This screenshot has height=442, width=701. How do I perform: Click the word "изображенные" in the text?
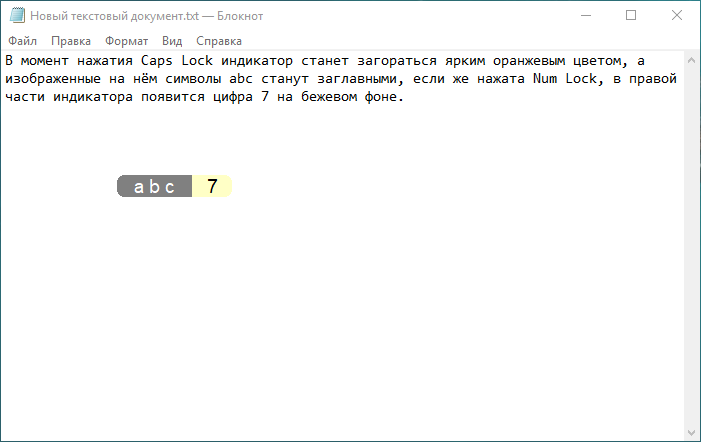coord(53,79)
